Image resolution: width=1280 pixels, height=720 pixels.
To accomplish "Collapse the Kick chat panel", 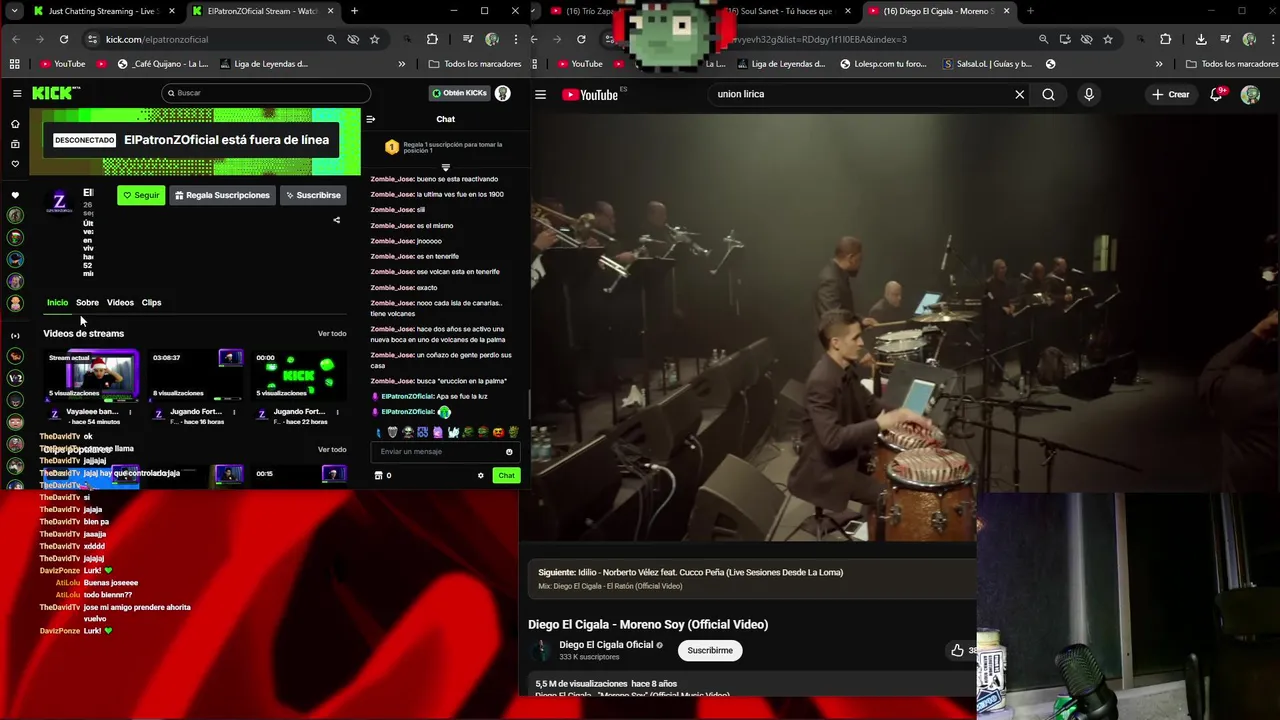I will [x=370, y=119].
